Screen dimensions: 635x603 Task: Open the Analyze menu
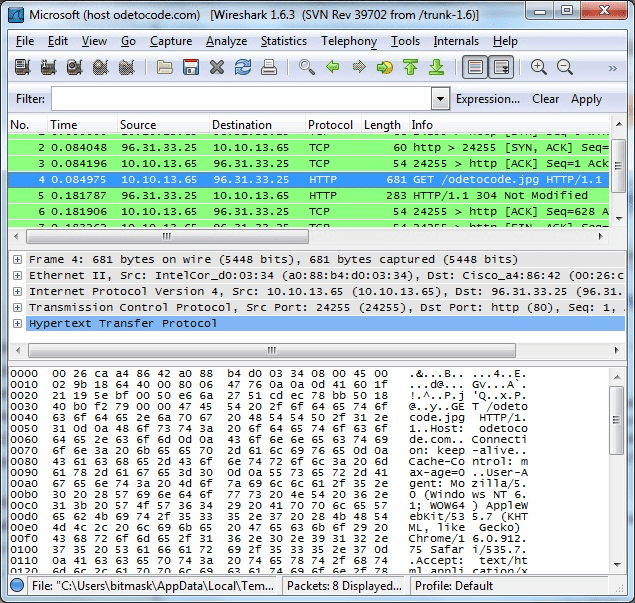coord(226,41)
